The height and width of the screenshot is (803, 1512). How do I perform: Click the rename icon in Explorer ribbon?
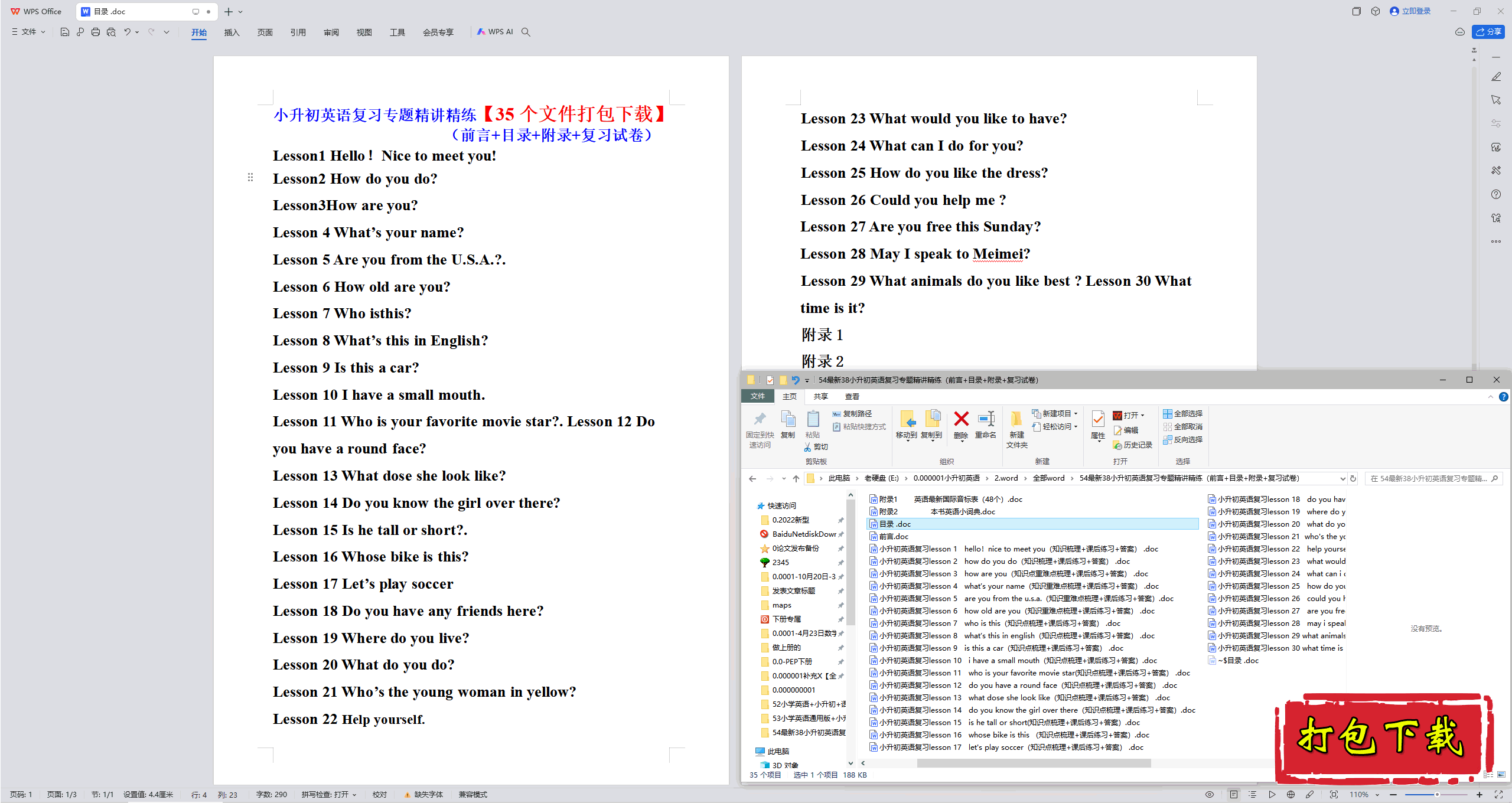[x=985, y=420]
